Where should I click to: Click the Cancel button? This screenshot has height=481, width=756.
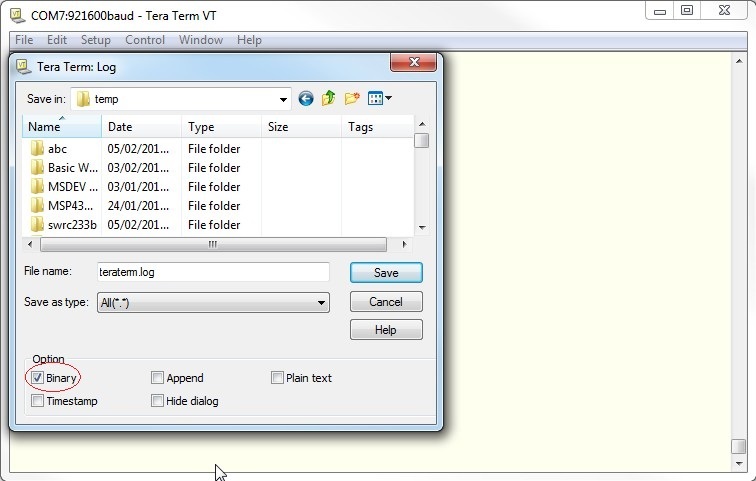click(x=386, y=302)
